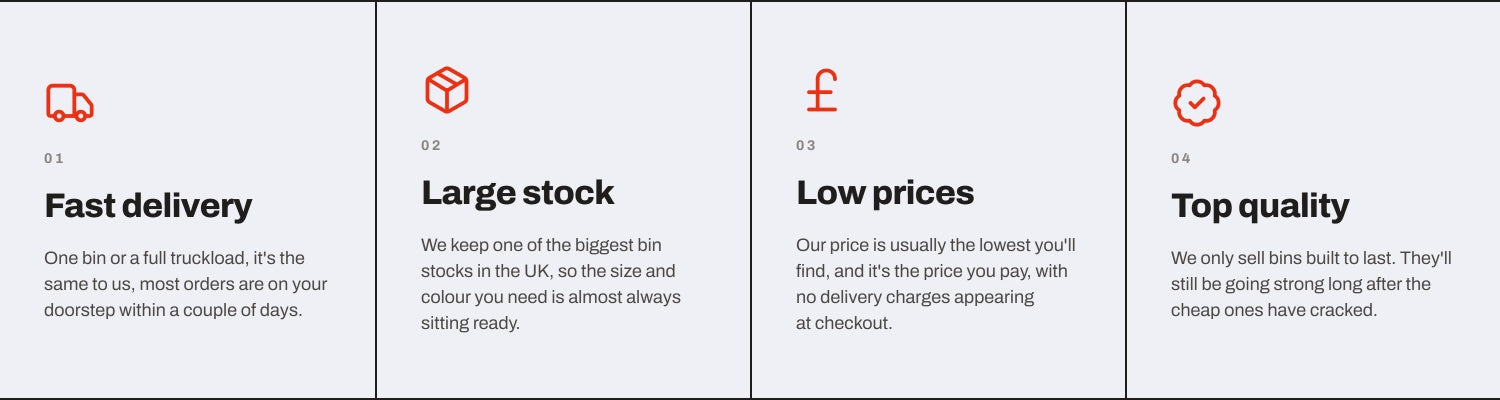This screenshot has width=1500, height=400.
Task: Click the text about bins built to last
Action: pyautogui.click(x=1311, y=284)
